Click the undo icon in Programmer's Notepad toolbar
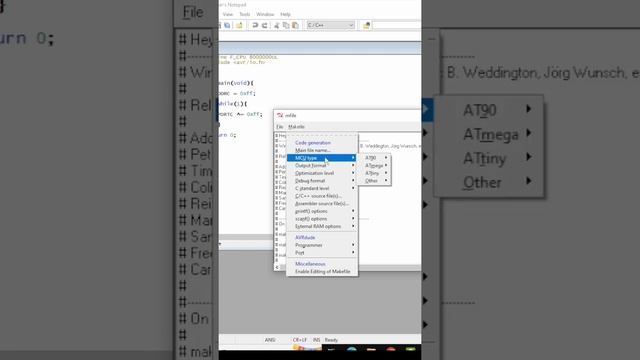 tap(255, 25)
